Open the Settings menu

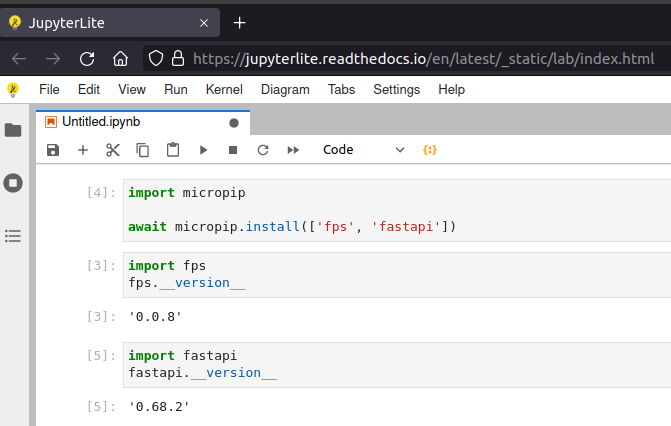click(397, 89)
